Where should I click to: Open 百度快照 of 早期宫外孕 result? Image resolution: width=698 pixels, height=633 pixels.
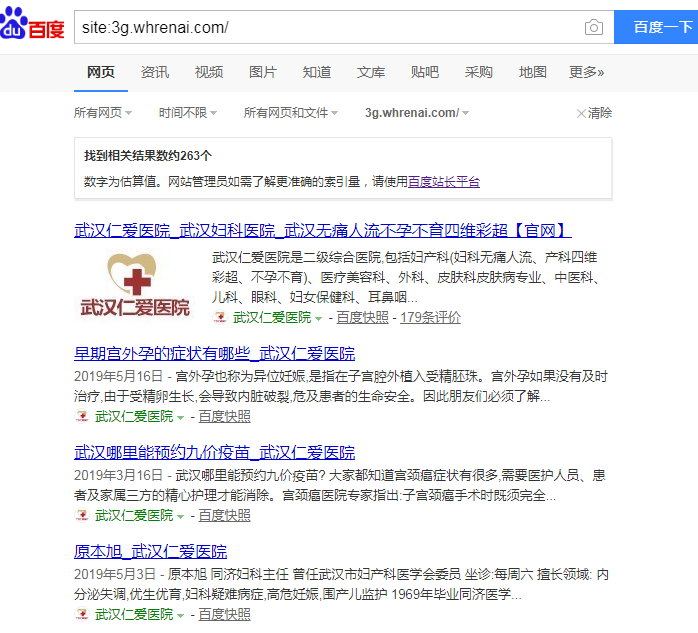click(x=224, y=416)
